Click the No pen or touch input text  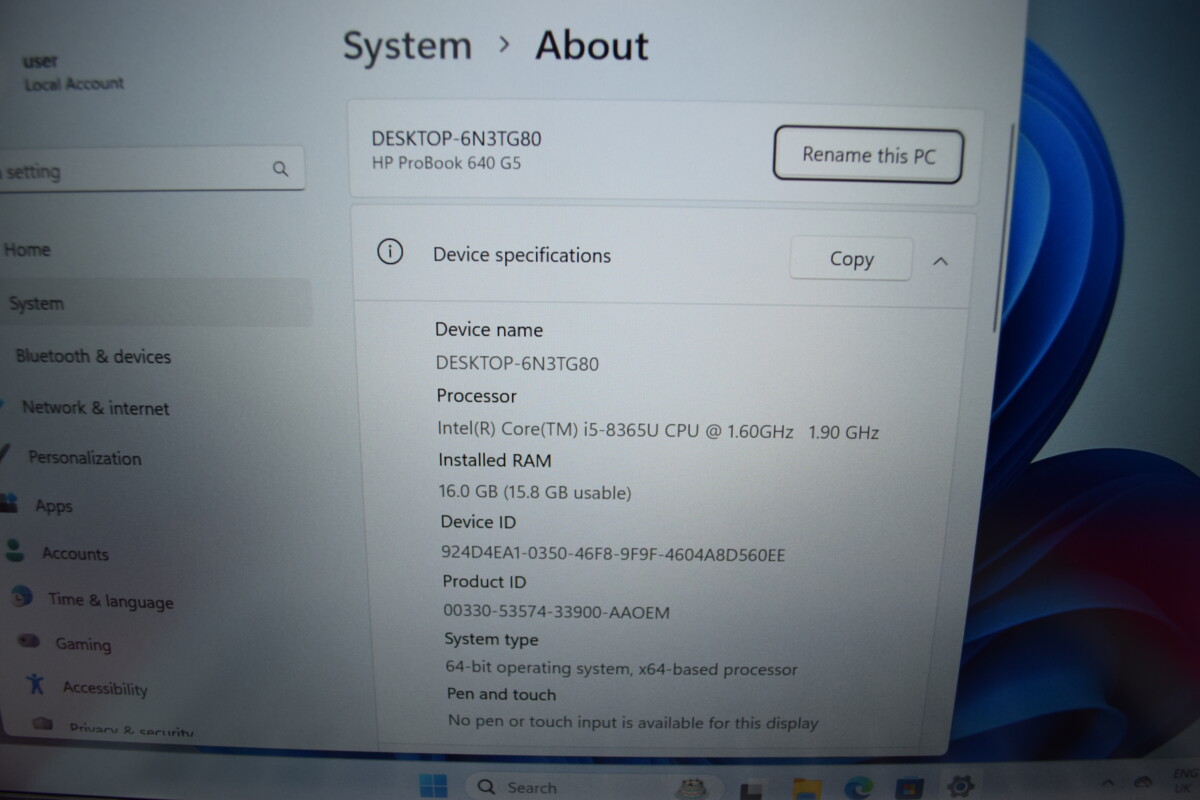point(633,721)
